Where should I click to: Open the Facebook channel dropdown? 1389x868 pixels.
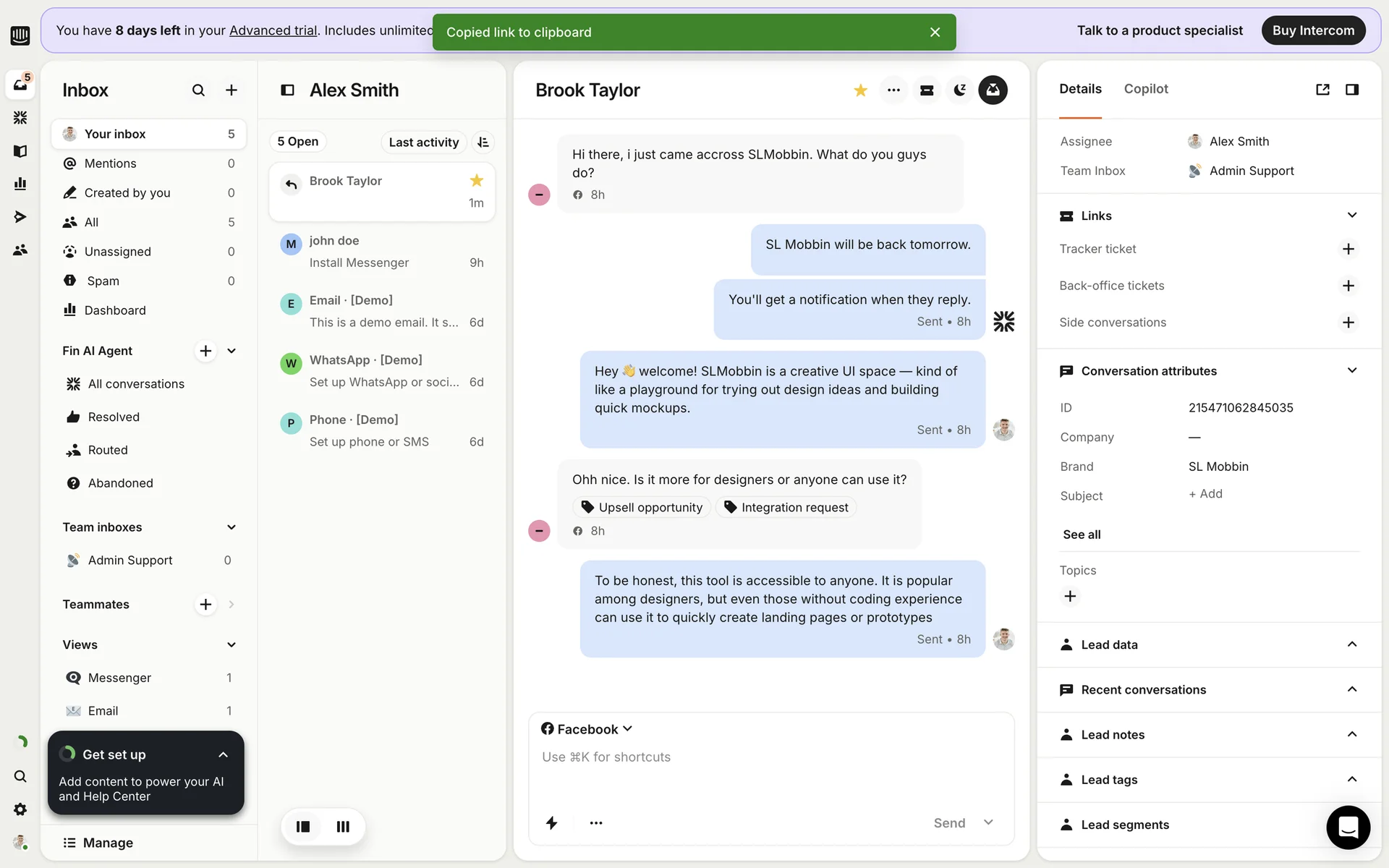coord(587,729)
